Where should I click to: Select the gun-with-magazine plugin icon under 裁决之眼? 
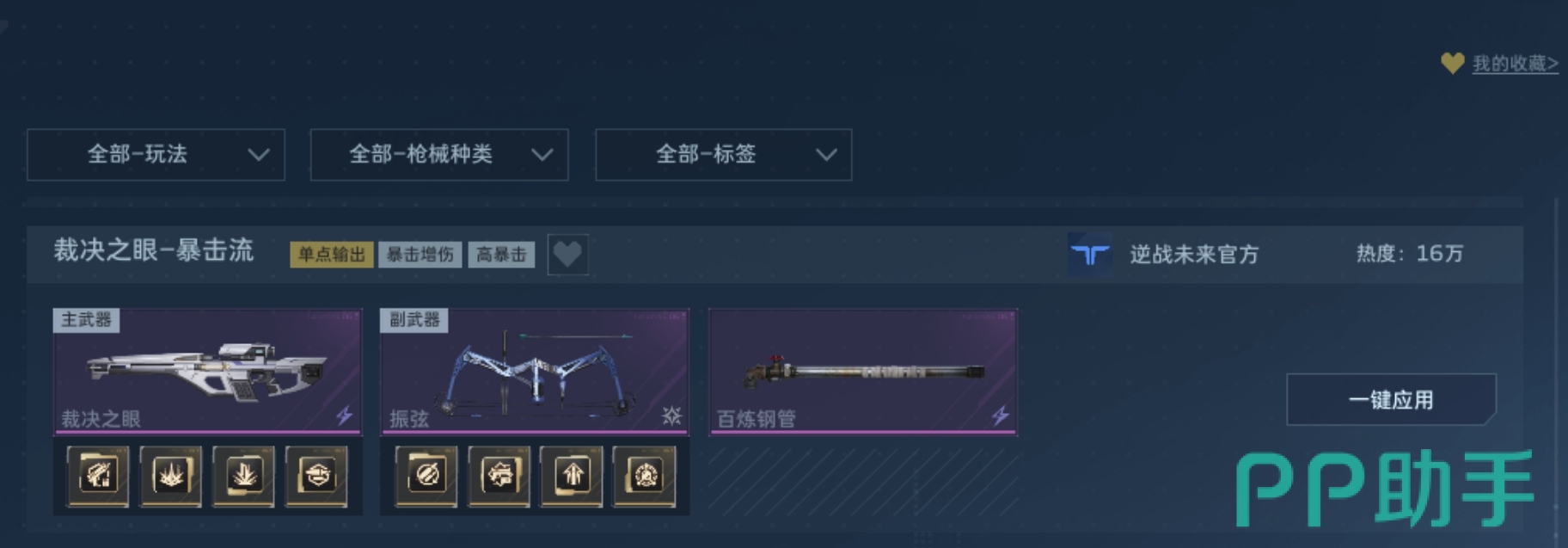(98, 476)
